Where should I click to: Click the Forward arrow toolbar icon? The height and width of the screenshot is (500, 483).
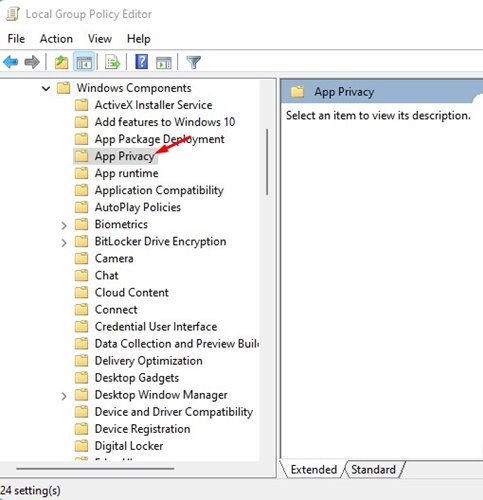tap(32, 62)
